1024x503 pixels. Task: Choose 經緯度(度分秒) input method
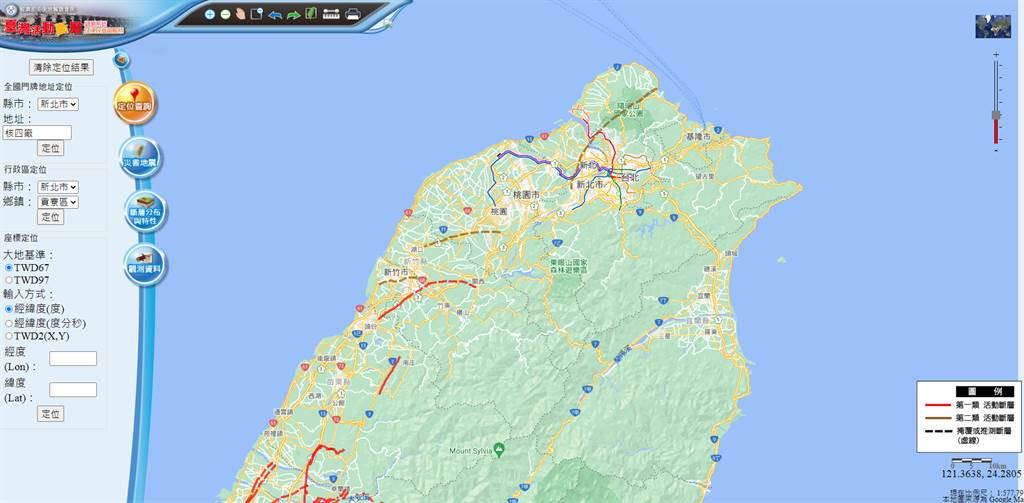(9, 323)
